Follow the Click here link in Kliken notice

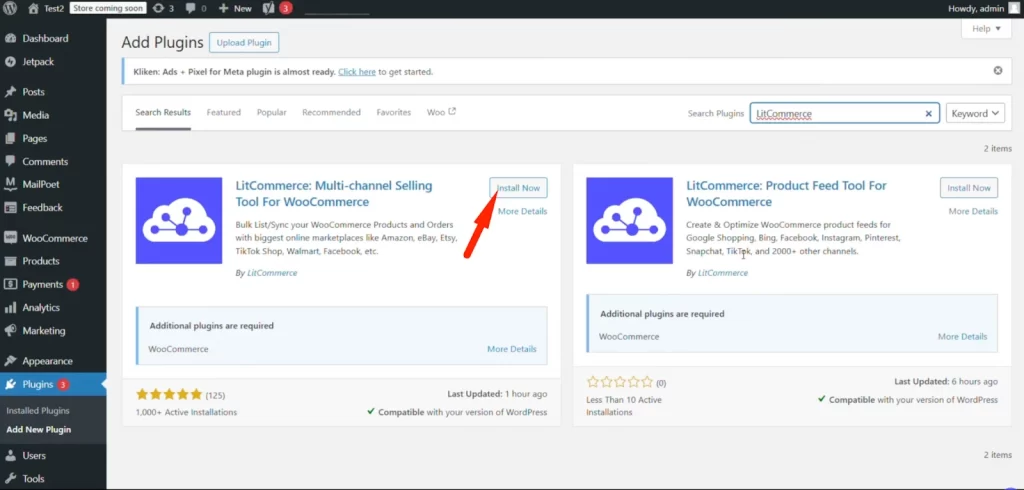(x=357, y=72)
